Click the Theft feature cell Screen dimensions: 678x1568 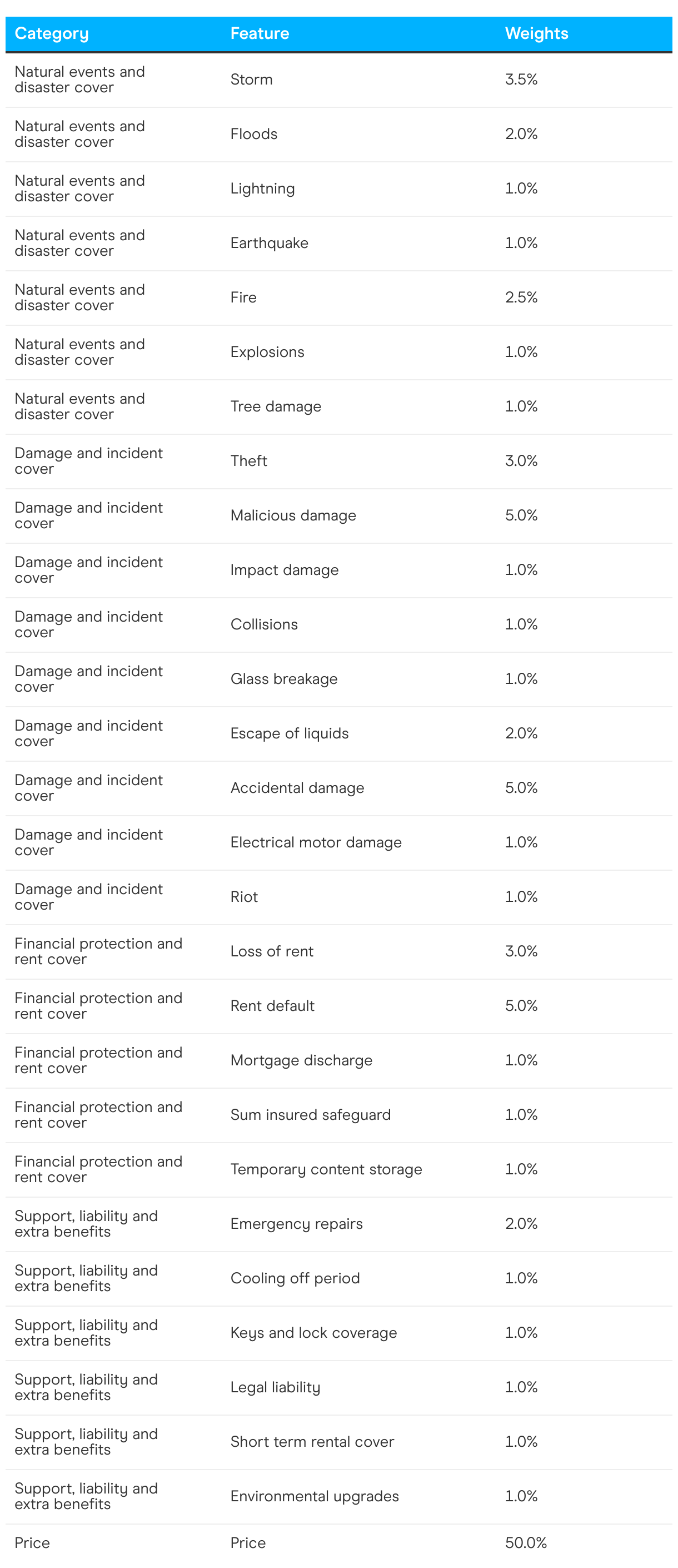pyautogui.click(x=248, y=461)
